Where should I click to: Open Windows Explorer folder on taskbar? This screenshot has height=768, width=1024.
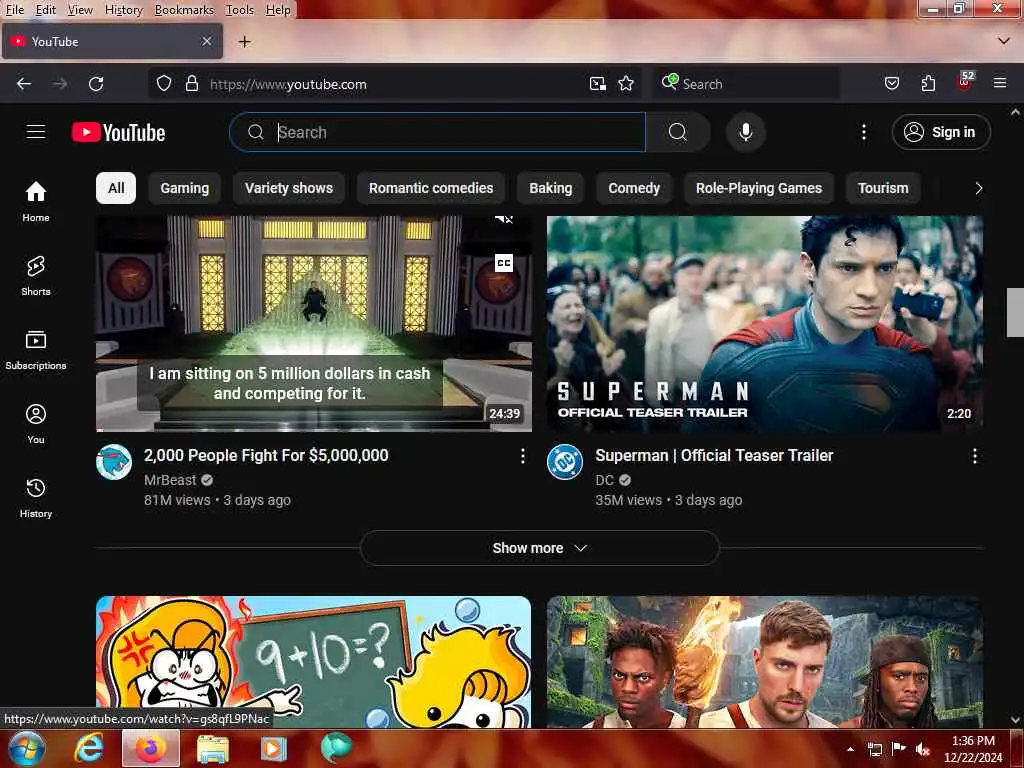(213, 749)
